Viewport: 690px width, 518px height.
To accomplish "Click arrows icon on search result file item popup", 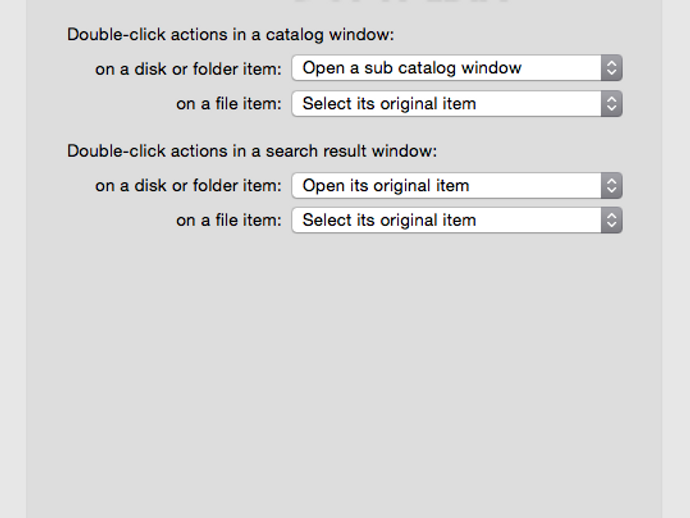I will tap(612, 220).
